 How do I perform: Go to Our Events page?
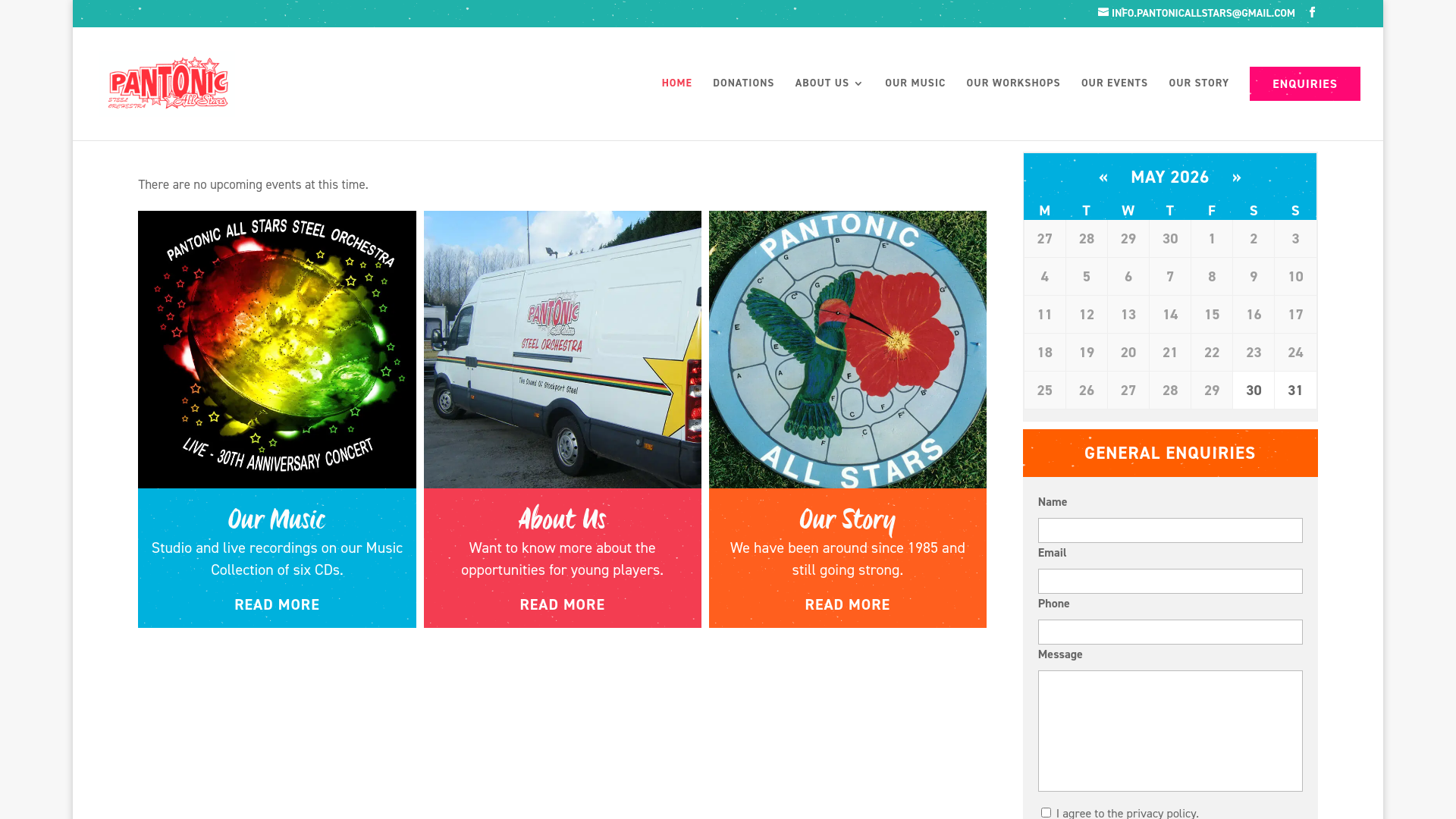[1114, 83]
